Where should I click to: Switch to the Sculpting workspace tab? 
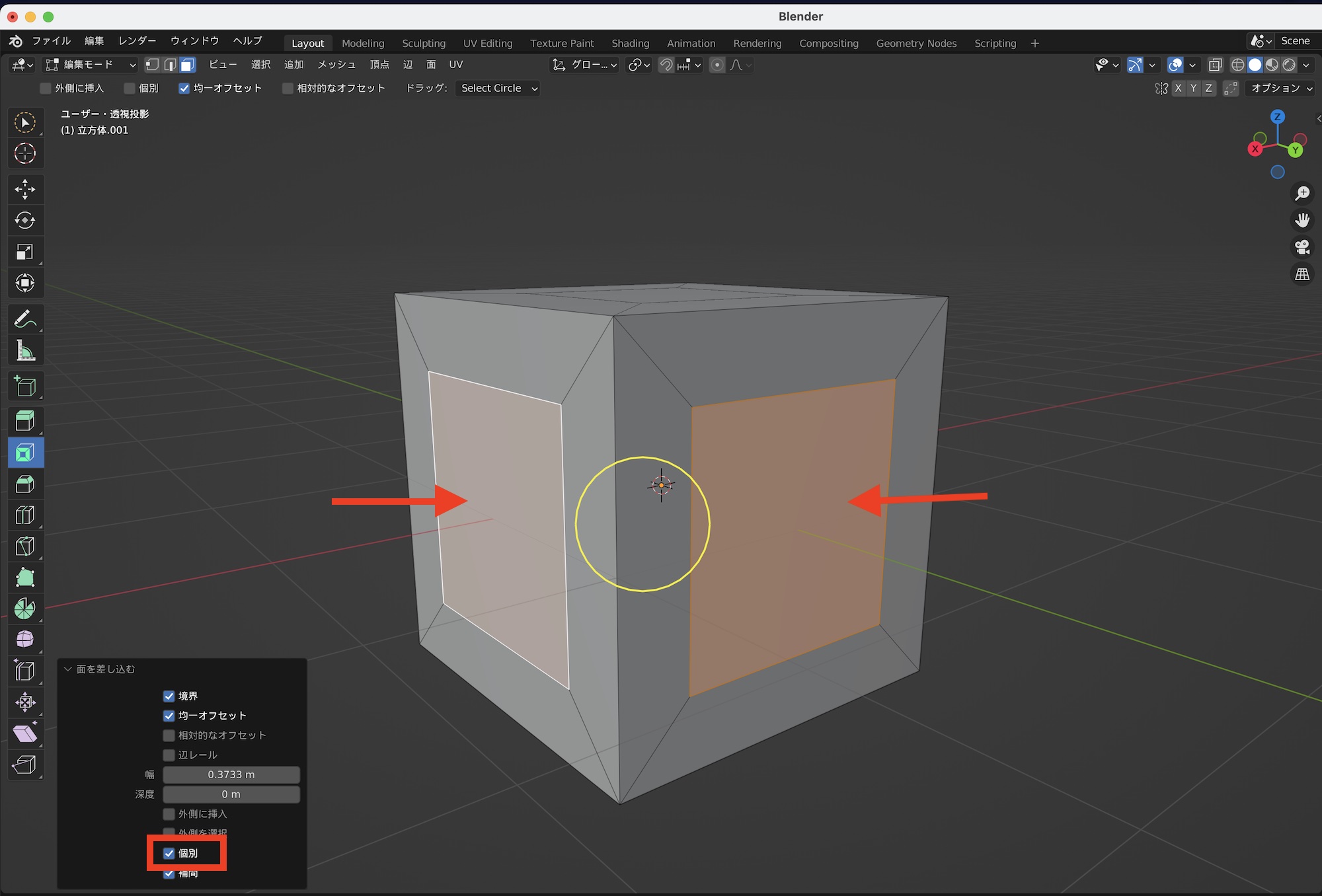[x=424, y=44]
